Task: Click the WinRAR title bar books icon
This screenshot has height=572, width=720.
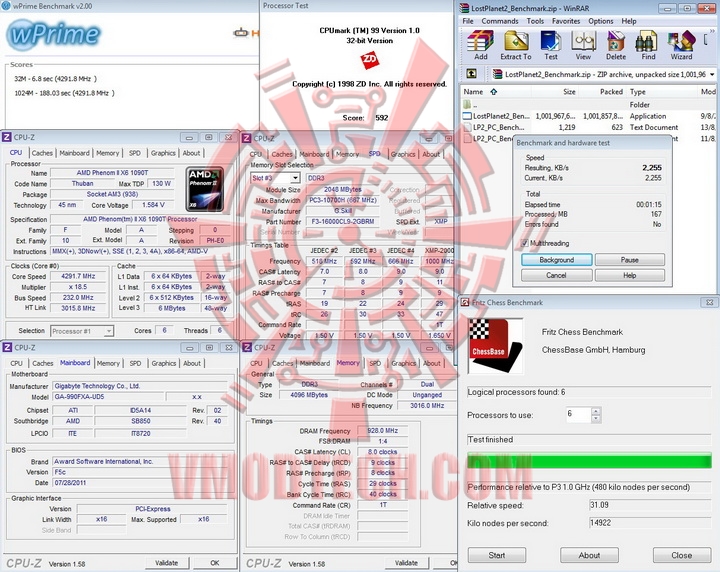Action: tap(465, 8)
